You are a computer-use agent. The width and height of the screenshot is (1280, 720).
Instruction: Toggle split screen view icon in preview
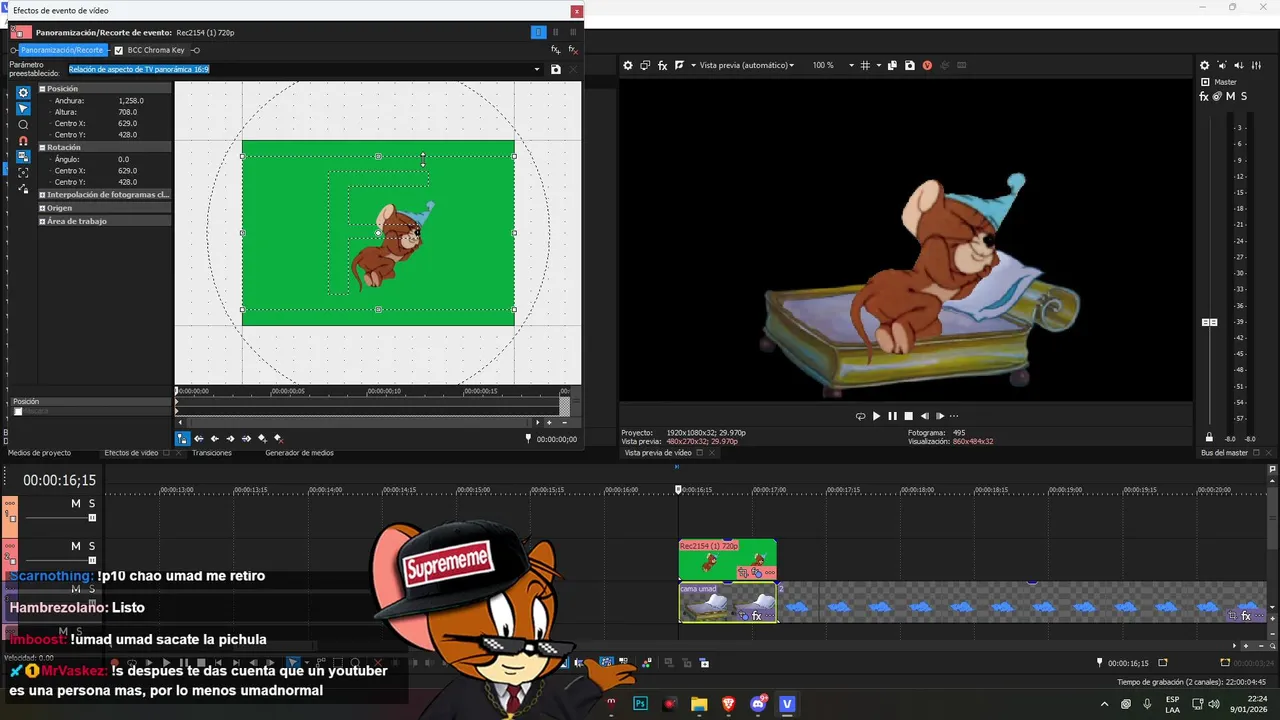point(679,65)
